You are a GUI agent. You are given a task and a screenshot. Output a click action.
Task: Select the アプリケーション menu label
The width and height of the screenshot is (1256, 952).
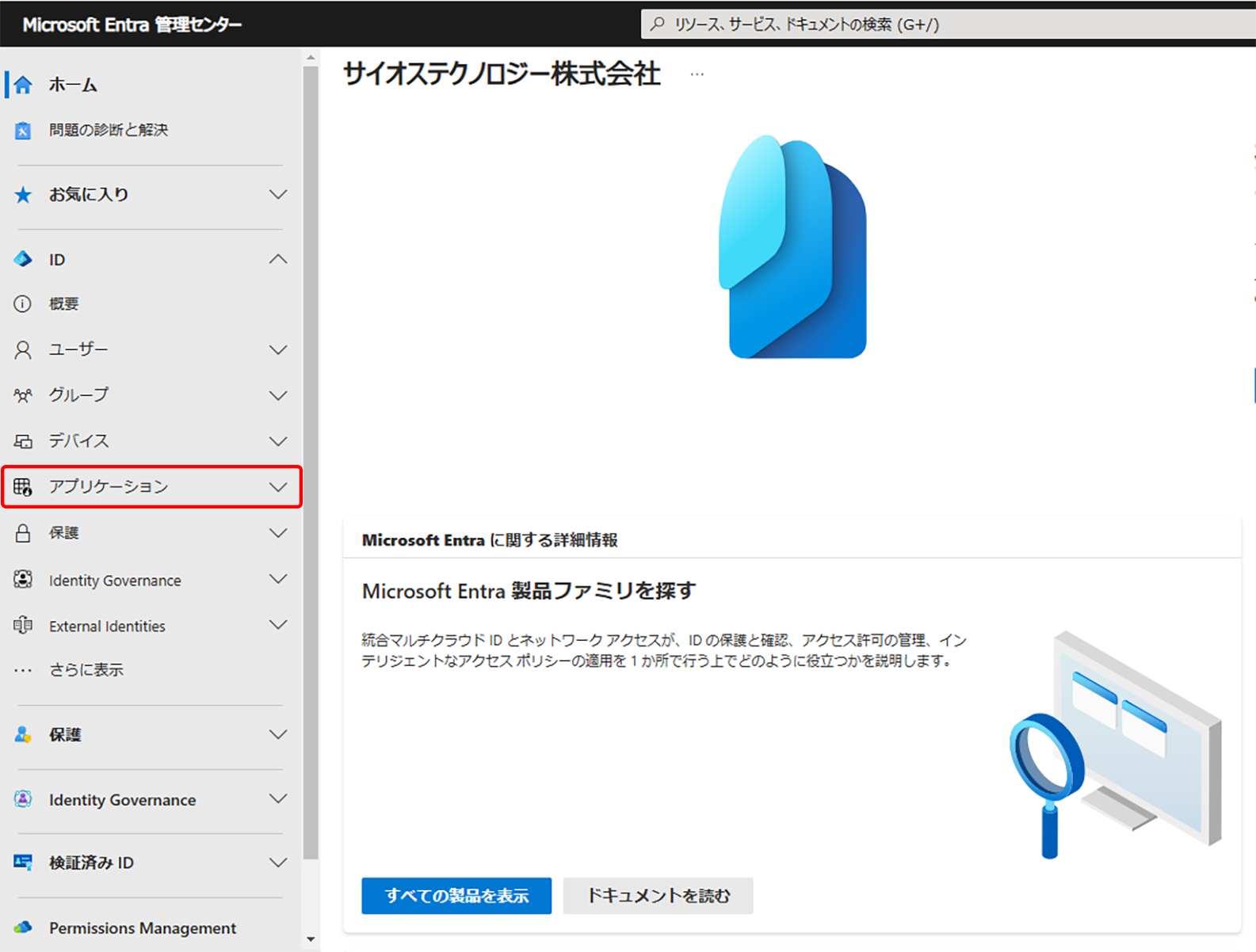click(109, 486)
